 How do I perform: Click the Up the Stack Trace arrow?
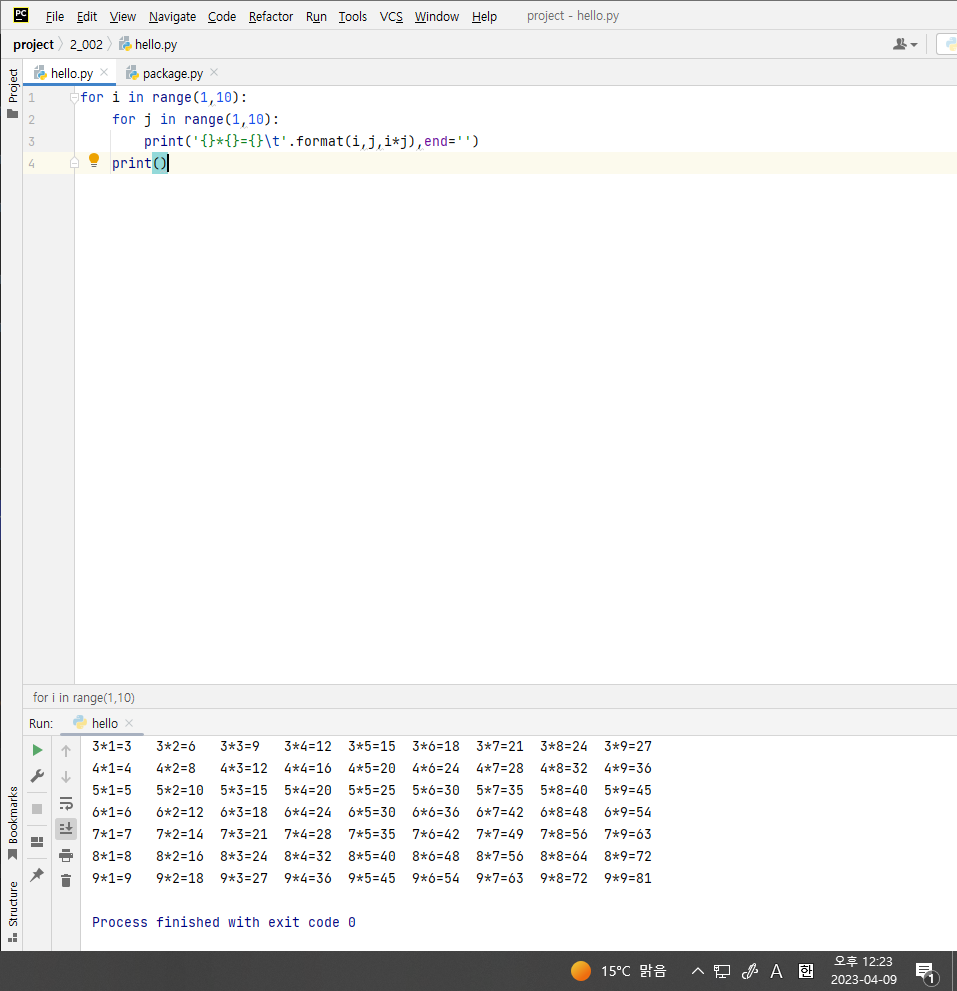(66, 751)
